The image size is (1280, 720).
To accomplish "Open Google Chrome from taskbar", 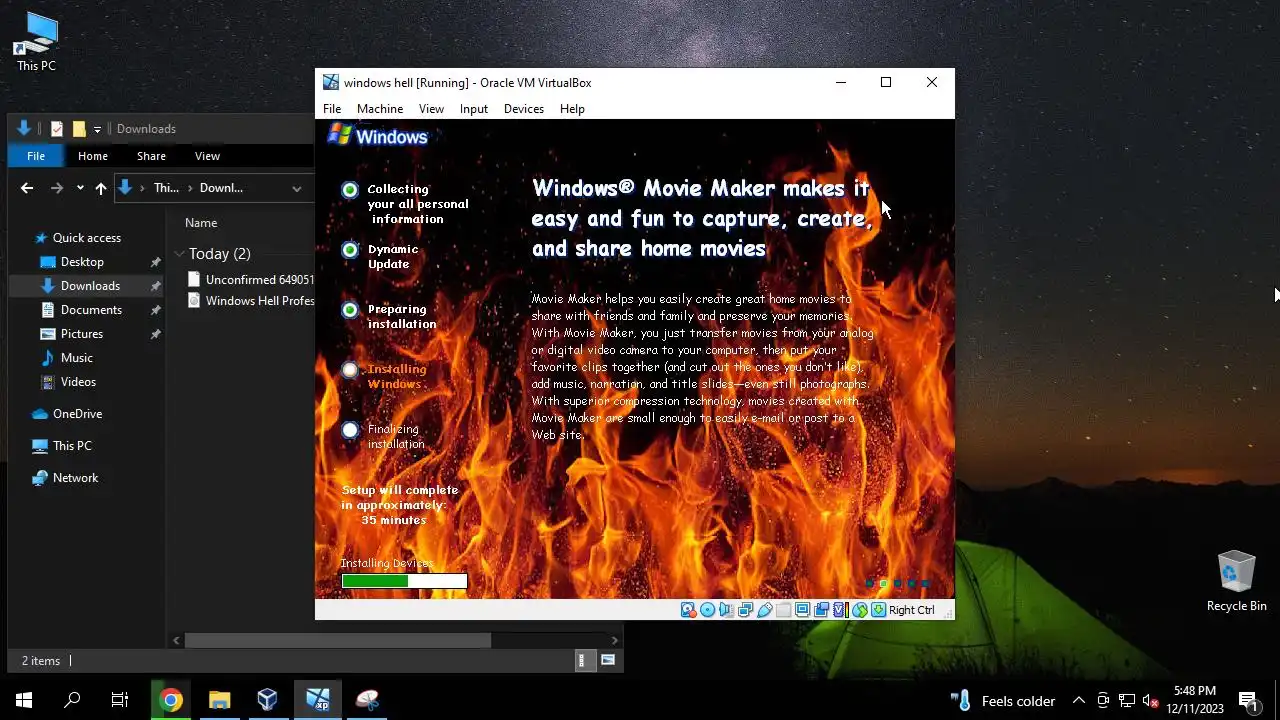I will point(171,700).
